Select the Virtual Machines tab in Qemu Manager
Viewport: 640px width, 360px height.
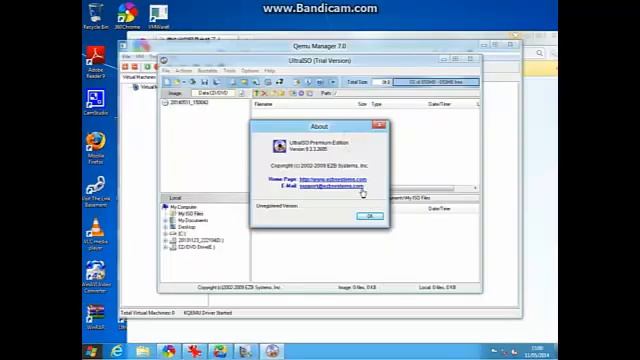139,77
